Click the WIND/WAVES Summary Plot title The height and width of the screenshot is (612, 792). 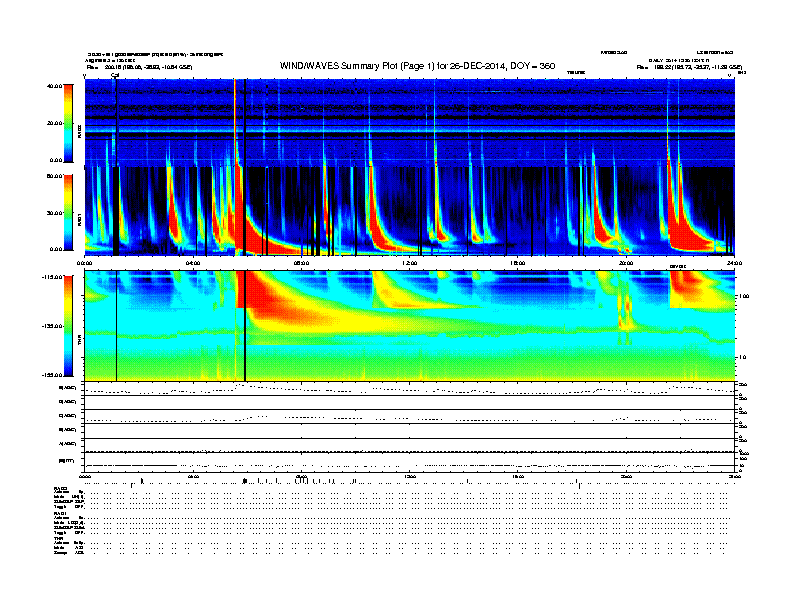coord(417,66)
